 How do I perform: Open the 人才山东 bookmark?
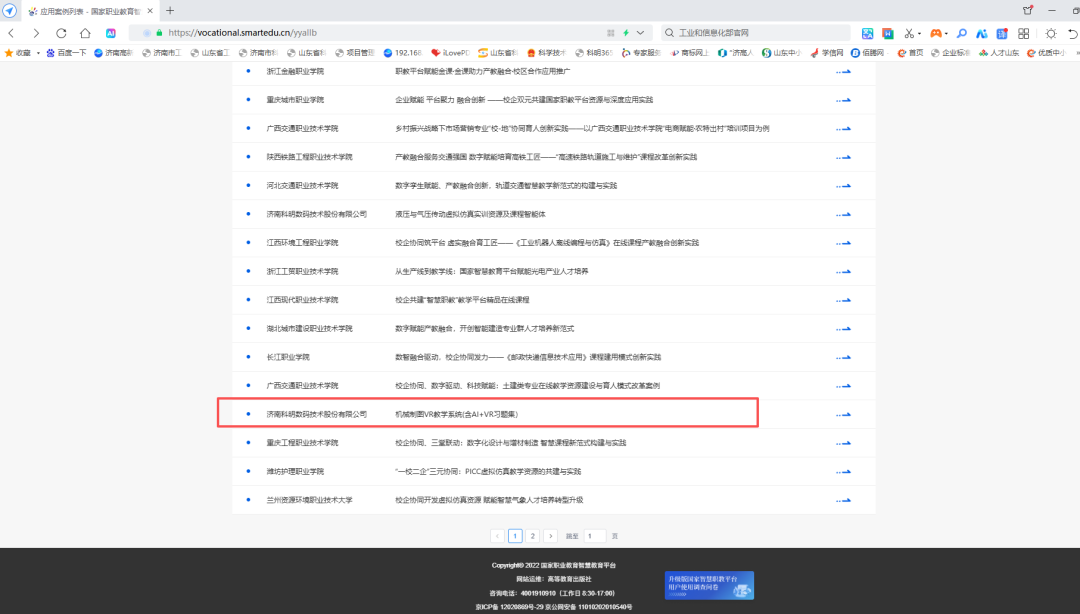[999, 52]
